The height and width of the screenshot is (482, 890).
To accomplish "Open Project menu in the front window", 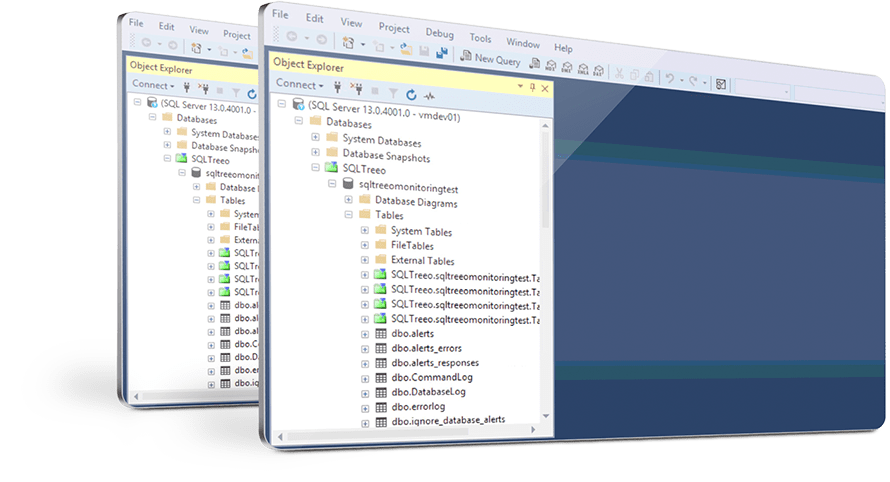I will [394, 28].
